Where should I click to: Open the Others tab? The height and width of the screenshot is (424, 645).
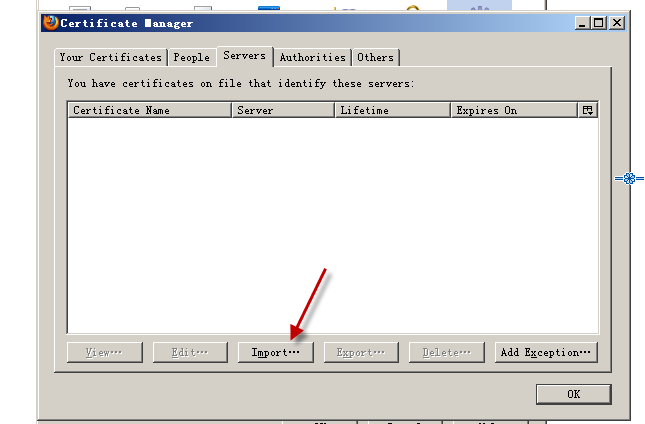[376, 57]
